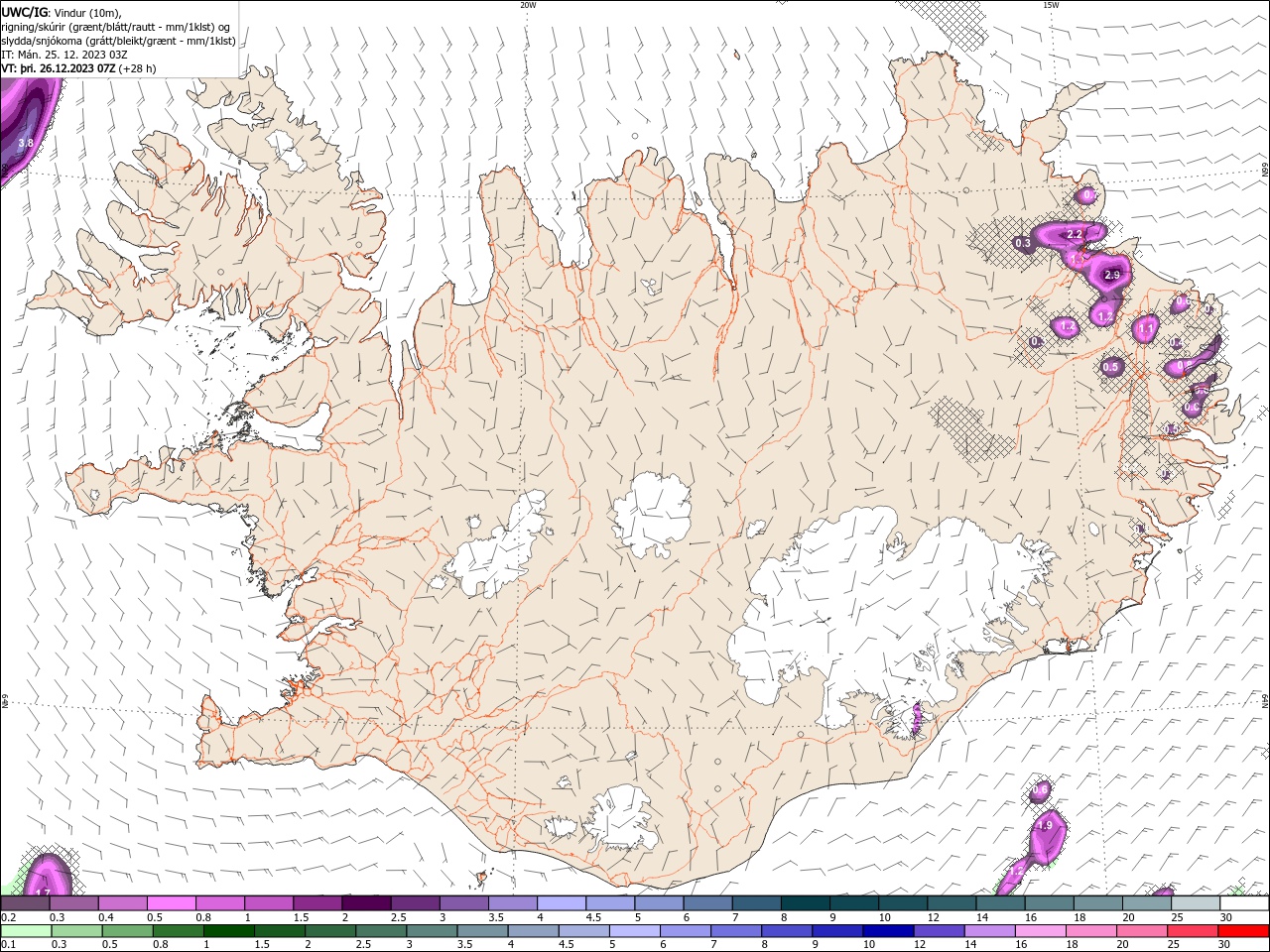Select the slydda/snjókoma legend description line

(118, 41)
